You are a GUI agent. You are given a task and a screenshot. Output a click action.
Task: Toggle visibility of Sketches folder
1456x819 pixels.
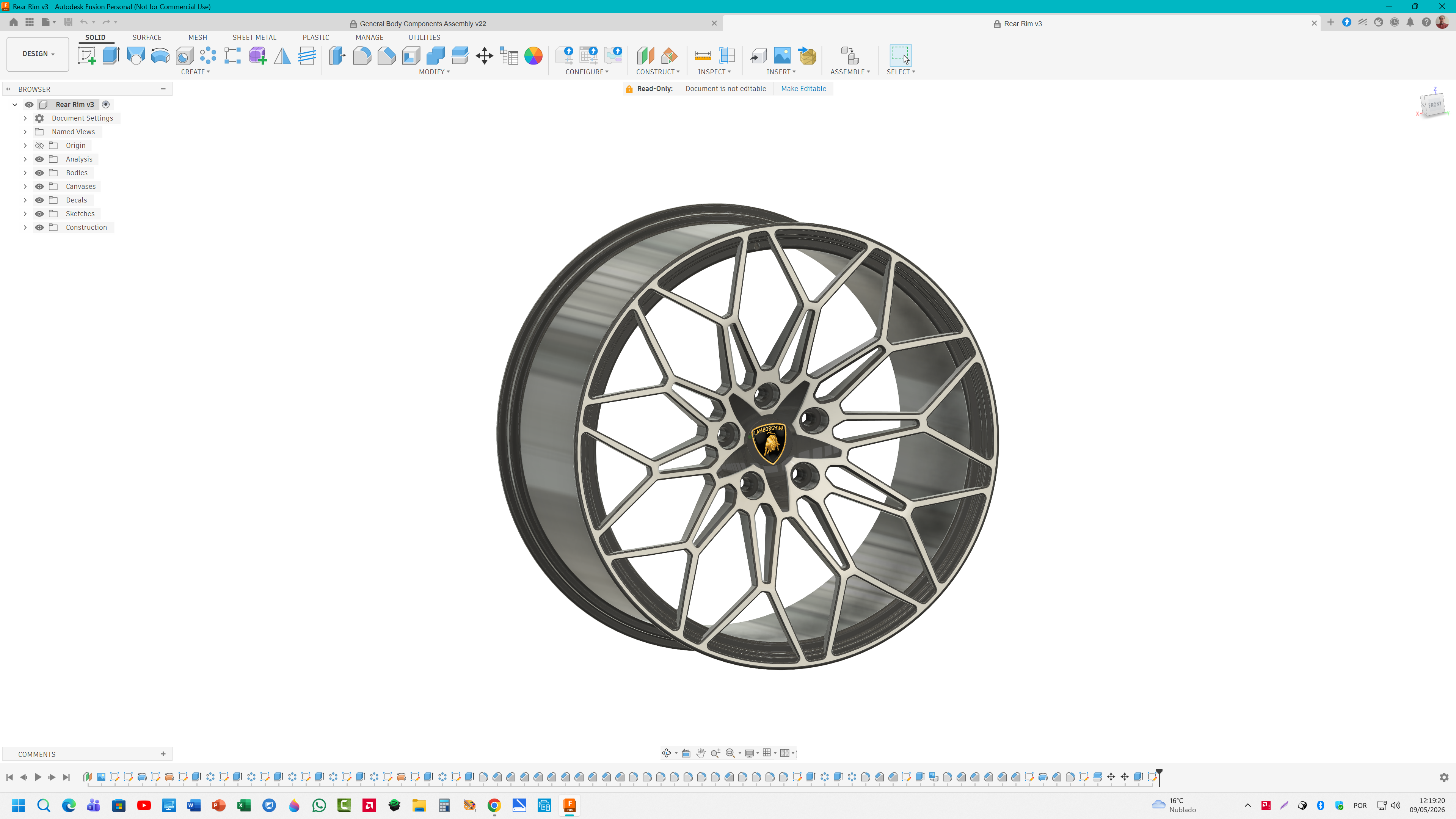click(39, 213)
